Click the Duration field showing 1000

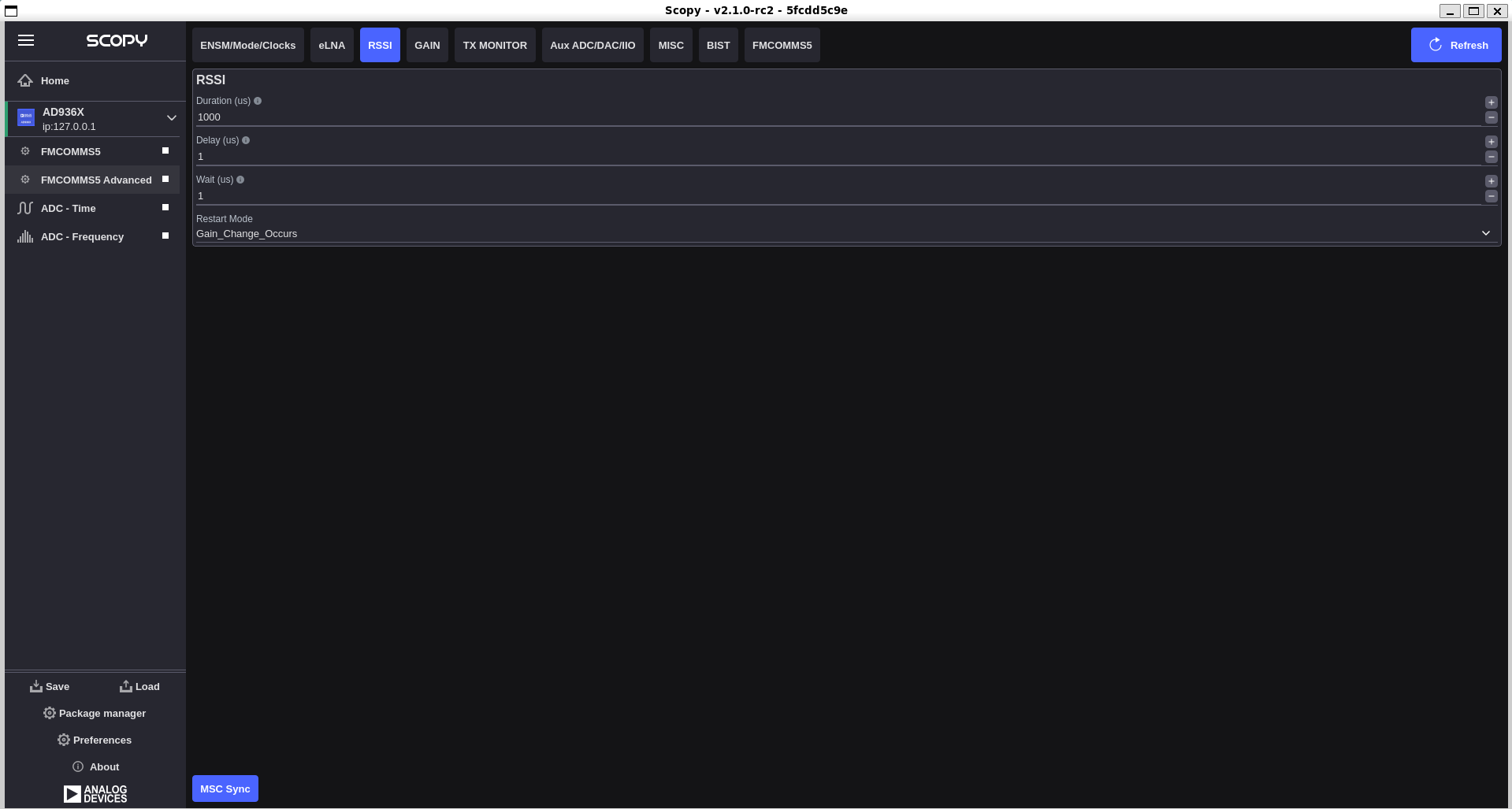pyautogui.click(x=838, y=117)
